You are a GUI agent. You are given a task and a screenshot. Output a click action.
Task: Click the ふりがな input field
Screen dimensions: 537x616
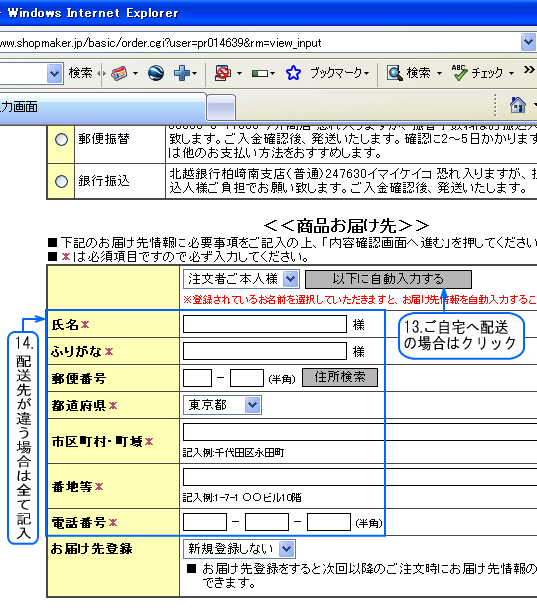pos(265,351)
